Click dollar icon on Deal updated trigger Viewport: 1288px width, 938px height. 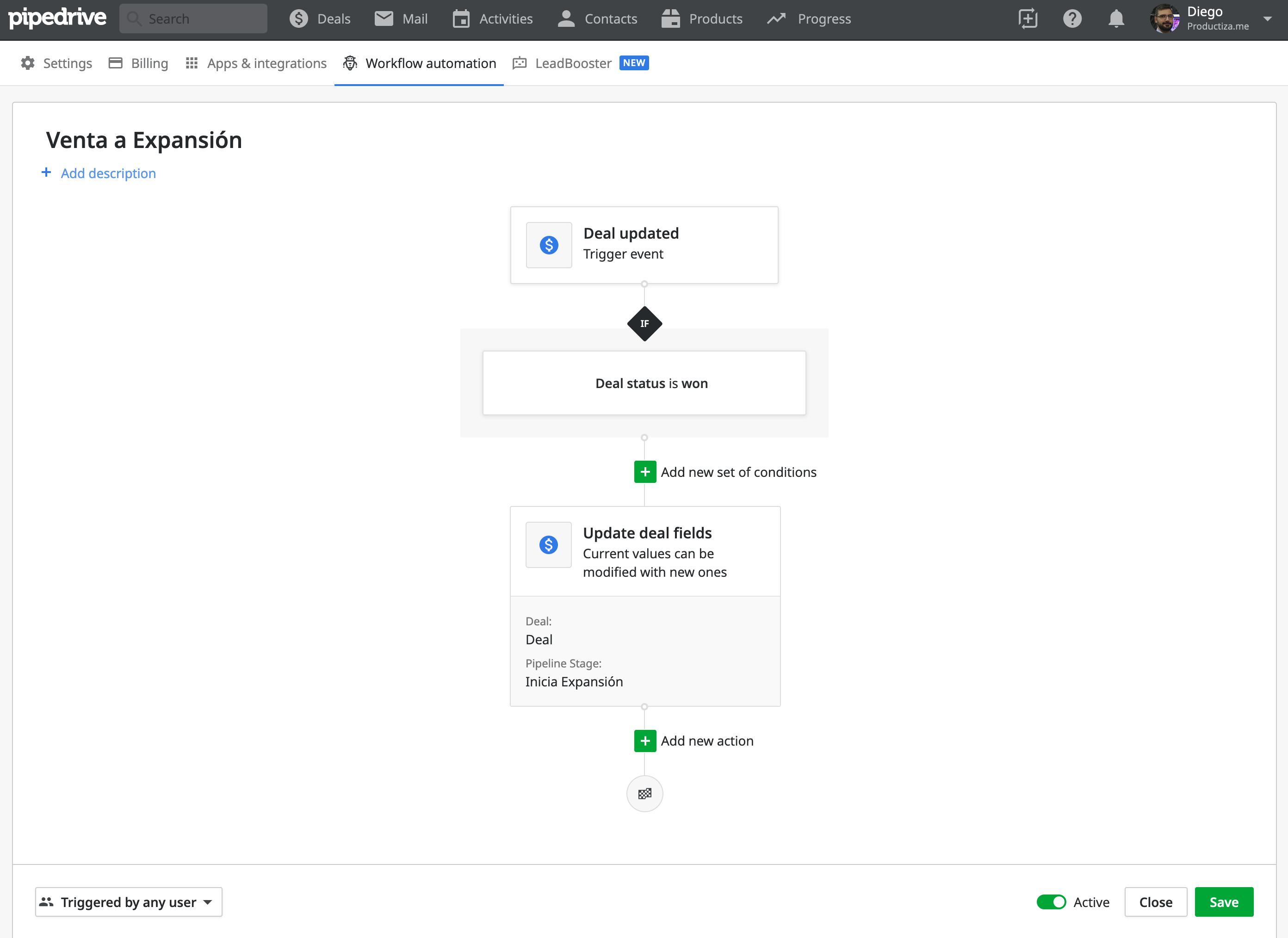[x=549, y=245]
